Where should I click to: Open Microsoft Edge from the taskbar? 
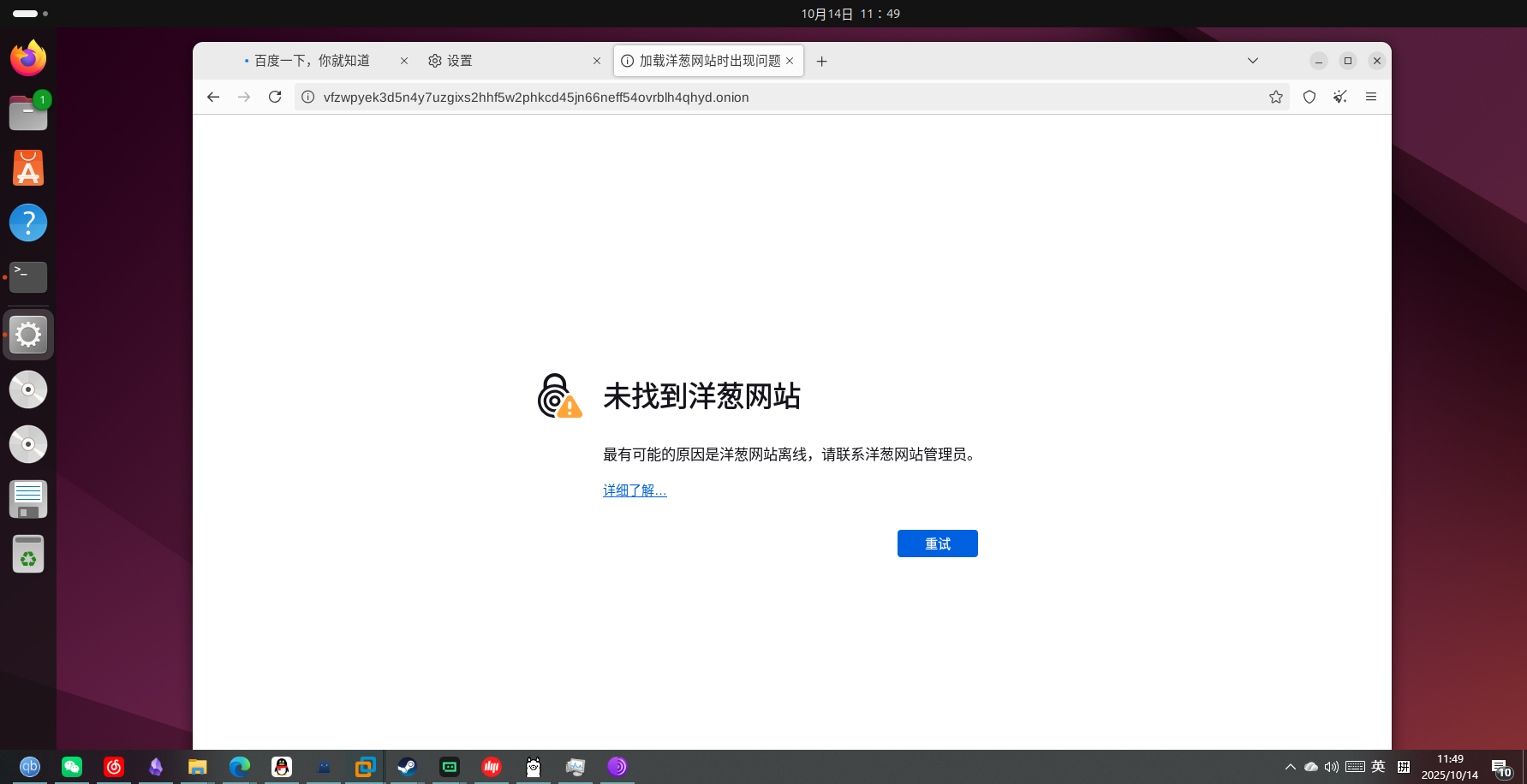coord(240,767)
